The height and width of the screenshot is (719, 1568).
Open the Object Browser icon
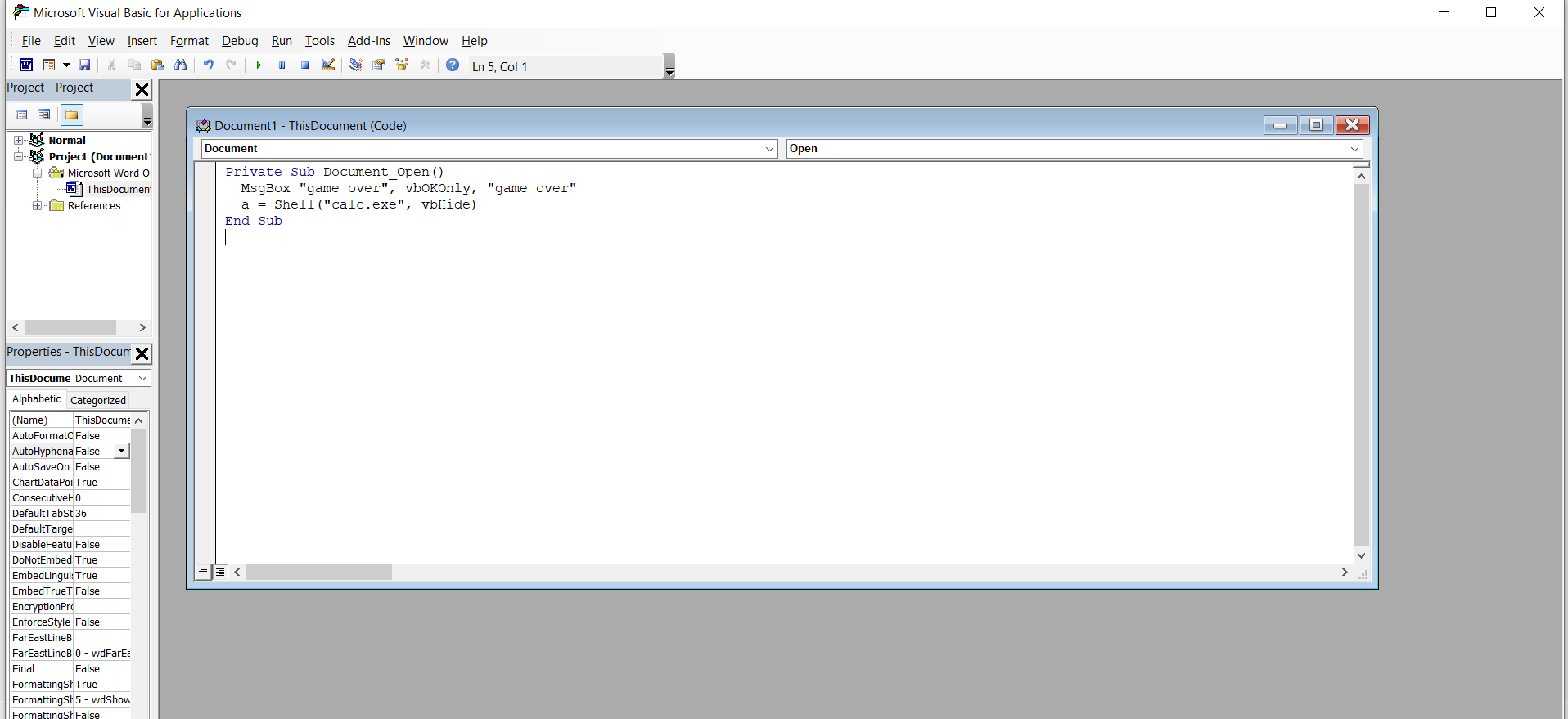pyautogui.click(x=402, y=65)
